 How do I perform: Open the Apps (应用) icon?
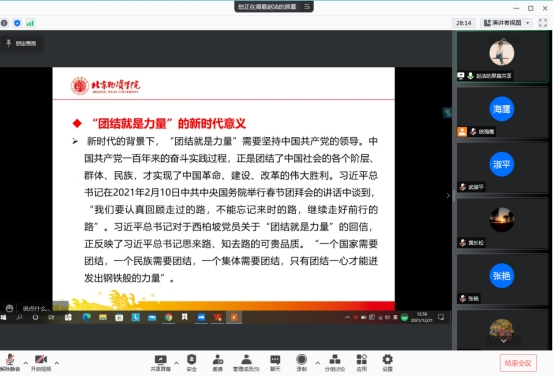tap(361, 363)
